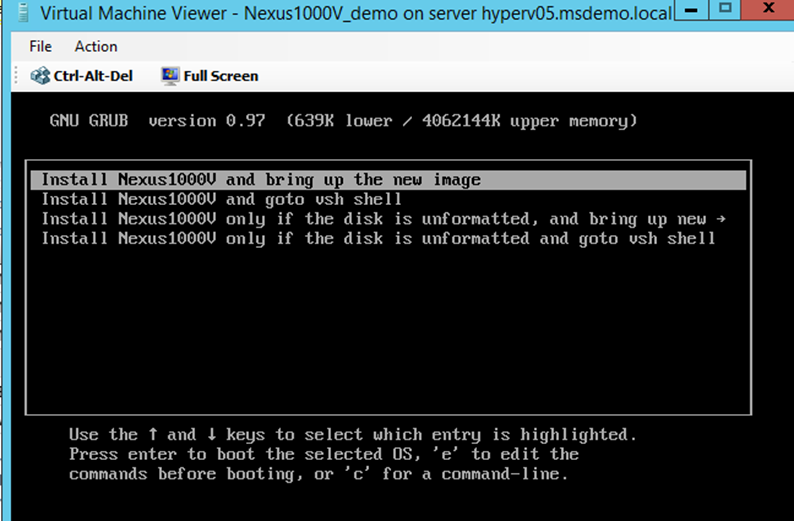Open the Action menu
The height and width of the screenshot is (521, 794).
(96, 47)
